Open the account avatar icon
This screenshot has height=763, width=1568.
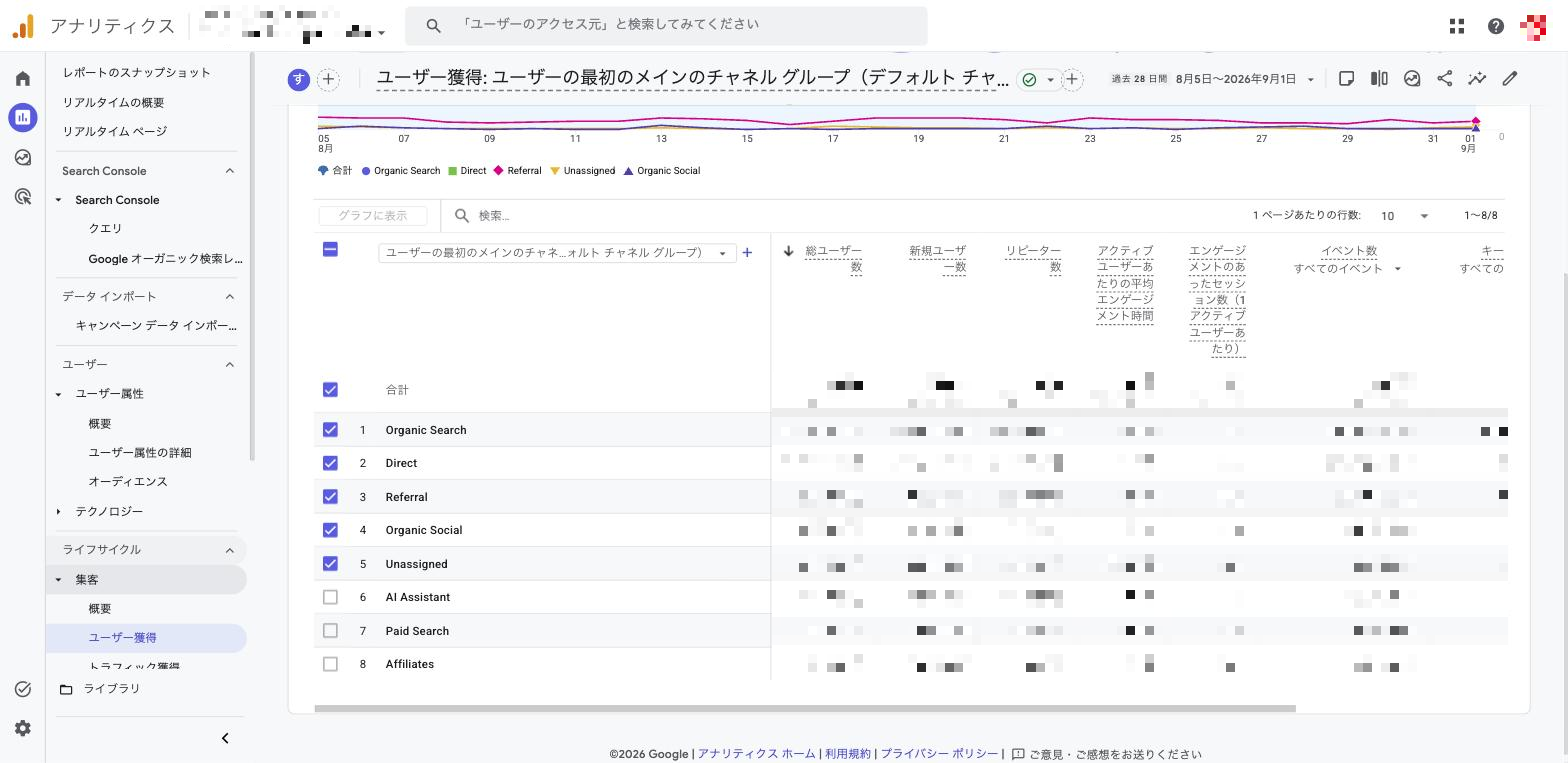[x=1534, y=27]
